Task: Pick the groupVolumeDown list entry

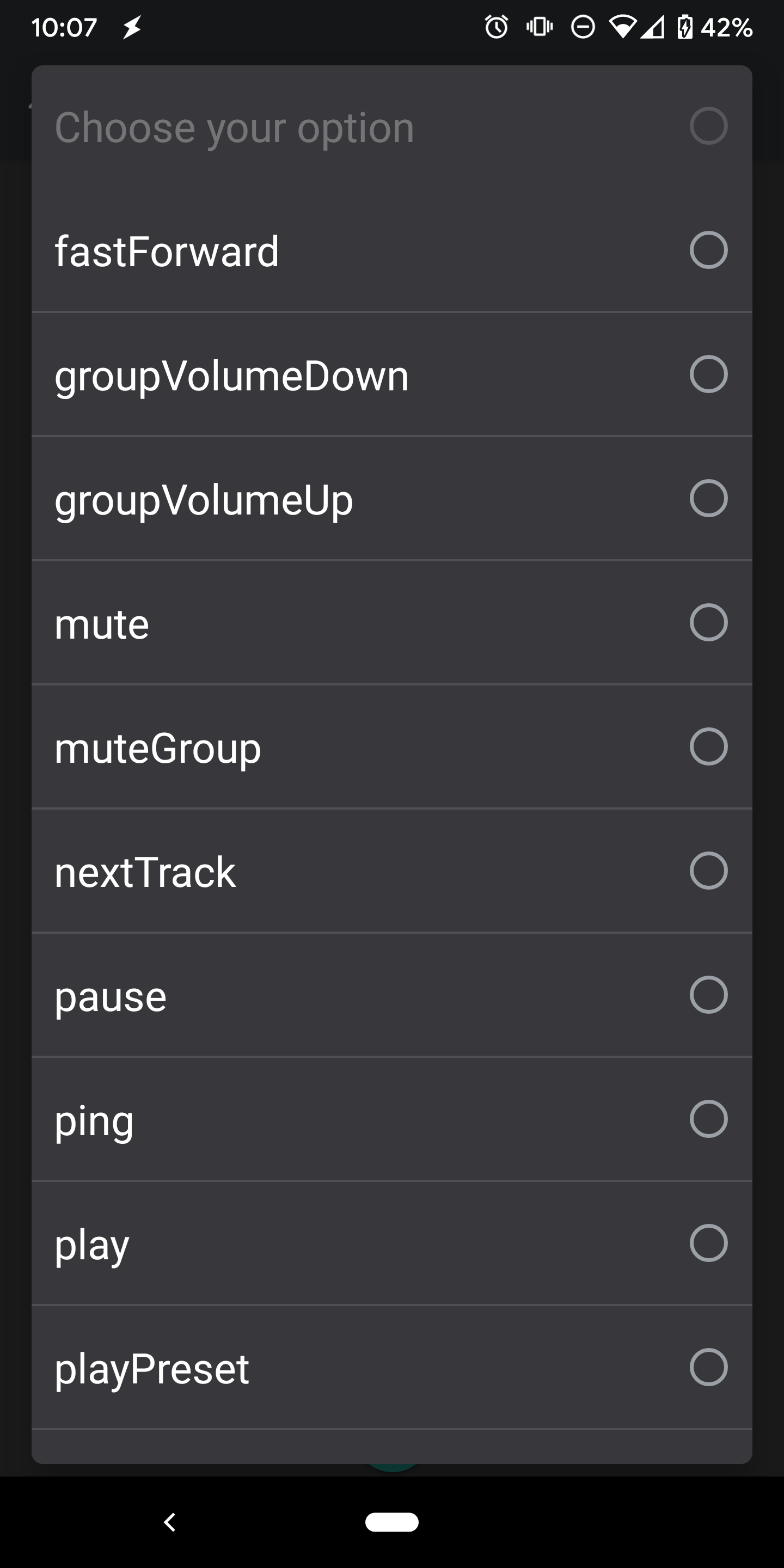Action: pos(231,376)
